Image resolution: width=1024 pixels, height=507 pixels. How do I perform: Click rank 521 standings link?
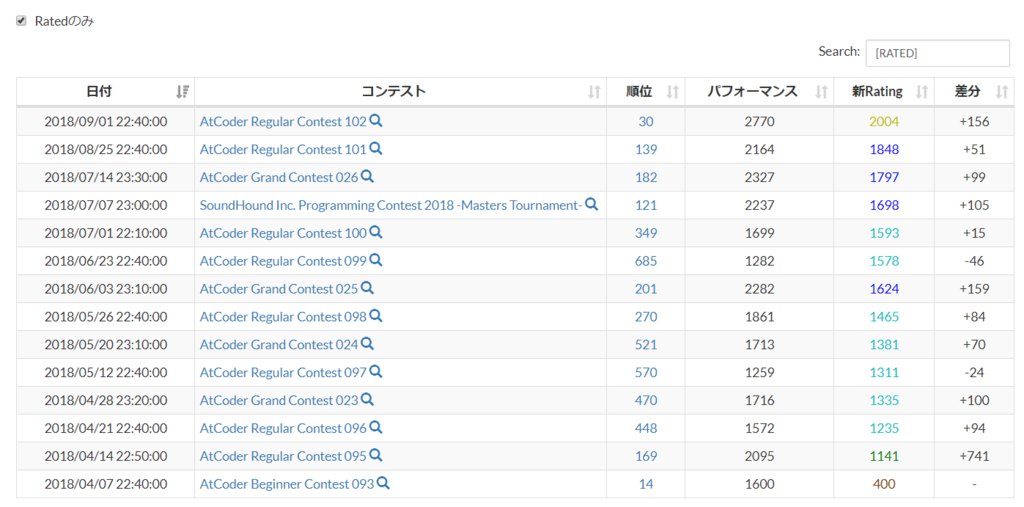tap(646, 344)
